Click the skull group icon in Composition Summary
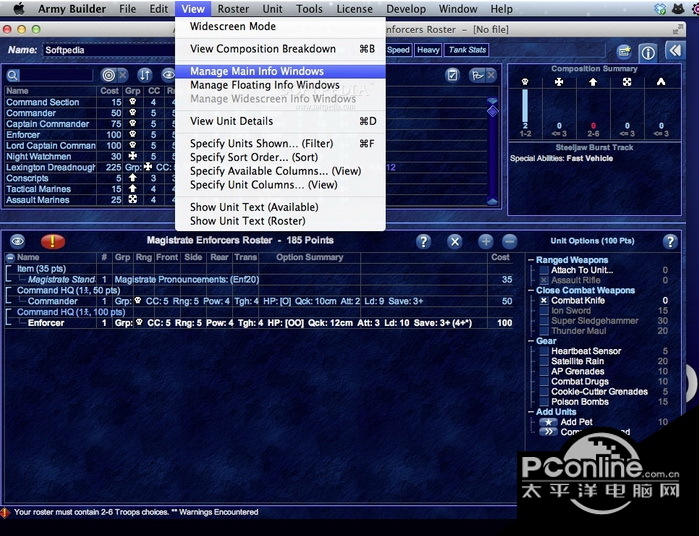 click(x=525, y=82)
